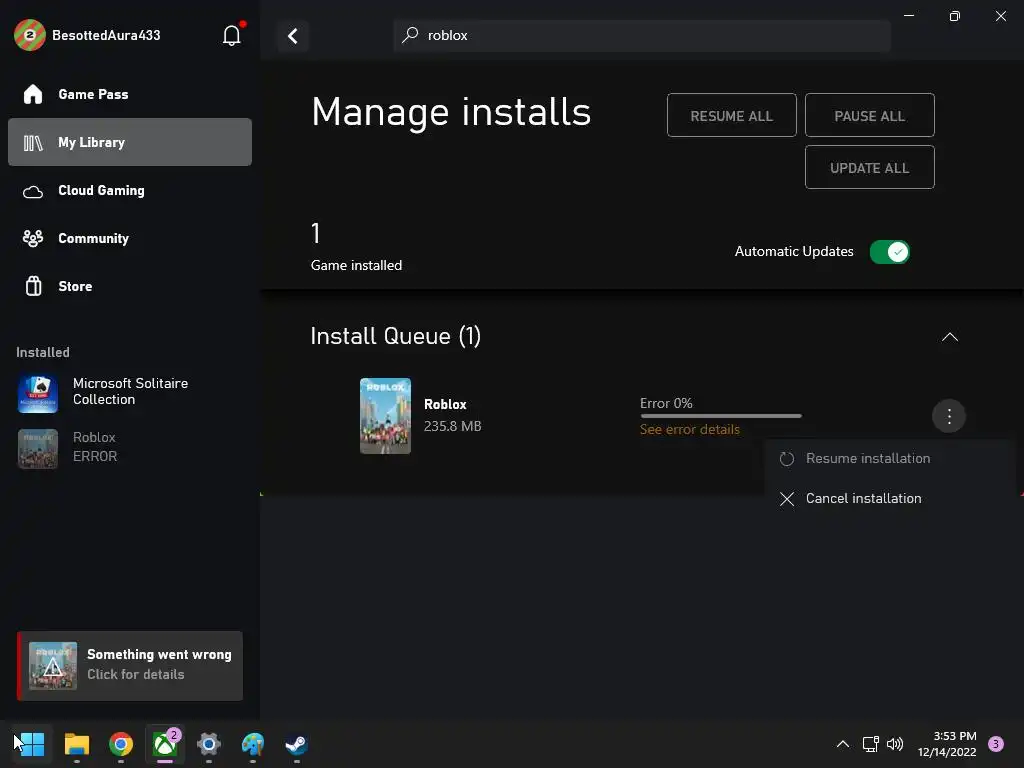Image resolution: width=1024 pixels, height=768 pixels.
Task: Open Paint app from taskbar
Action: pos(253,744)
